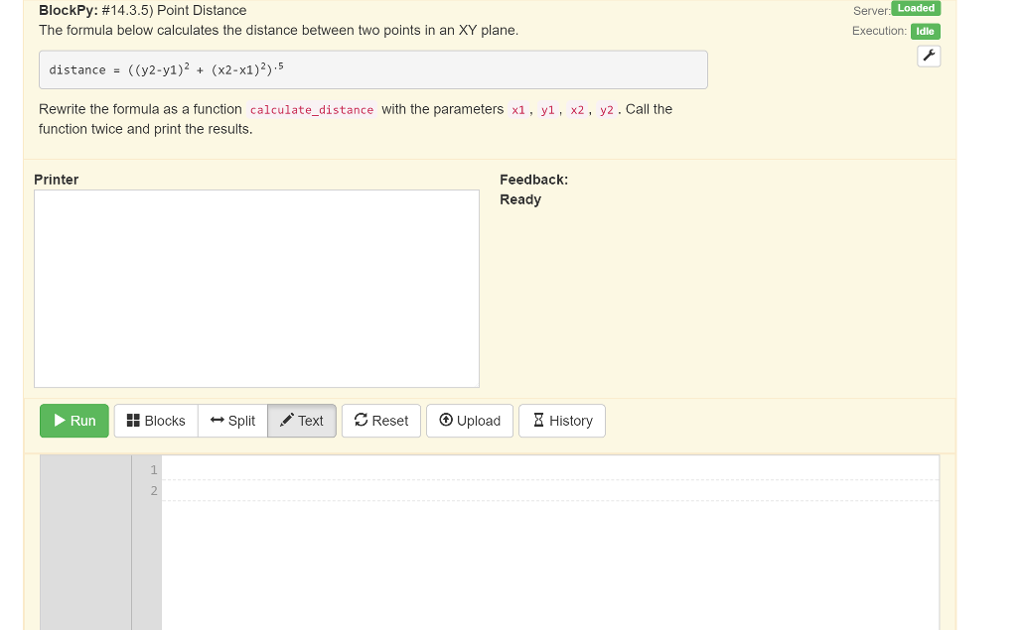Click the Execution Idle status badge
Image resolution: width=1024 pixels, height=630 pixels.
tap(924, 31)
